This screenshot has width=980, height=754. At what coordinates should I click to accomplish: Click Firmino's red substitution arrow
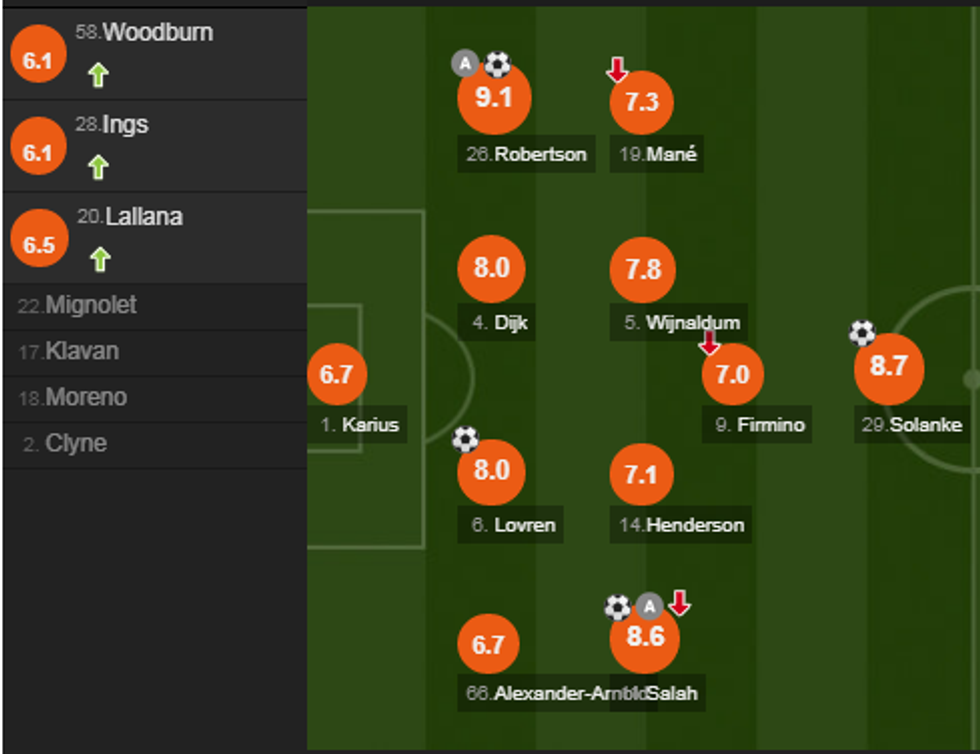709,343
